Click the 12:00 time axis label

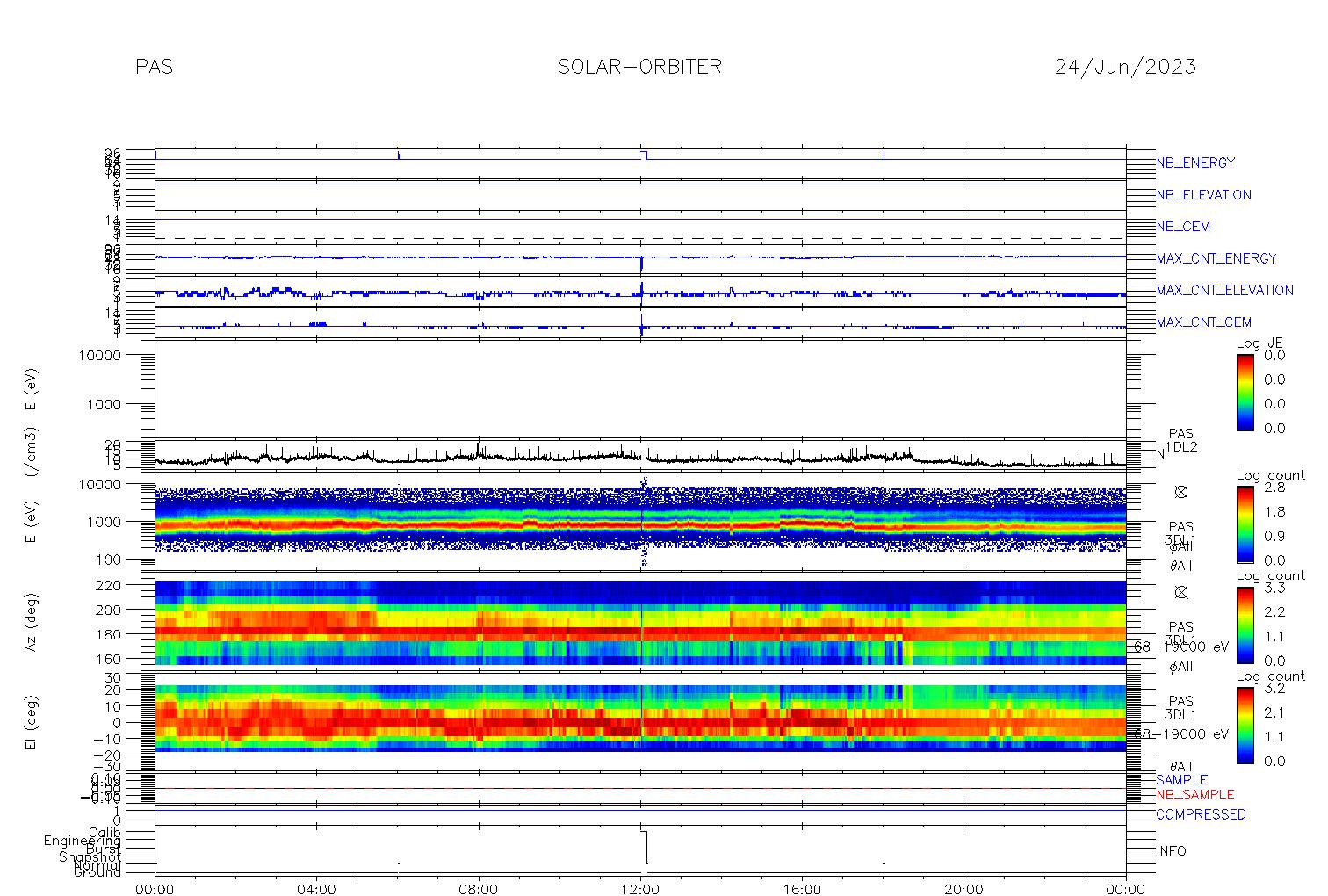click(640, 889)
